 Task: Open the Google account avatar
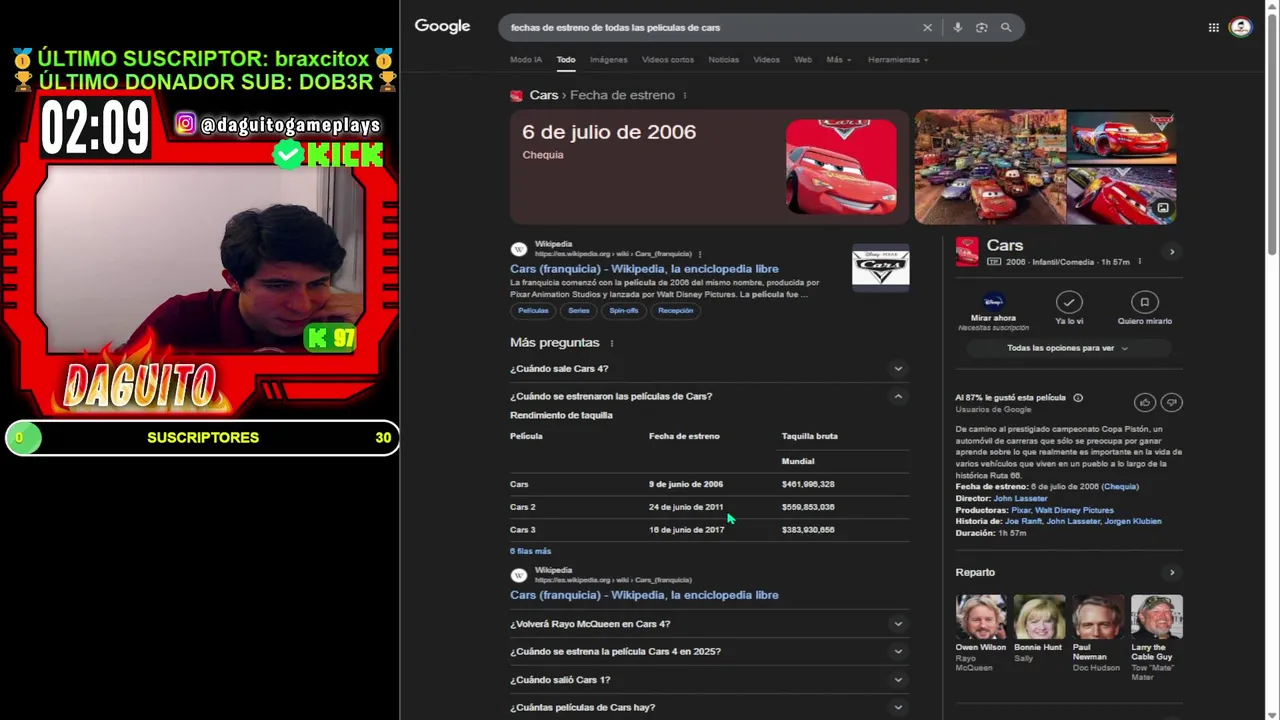tap(1240, 28)
